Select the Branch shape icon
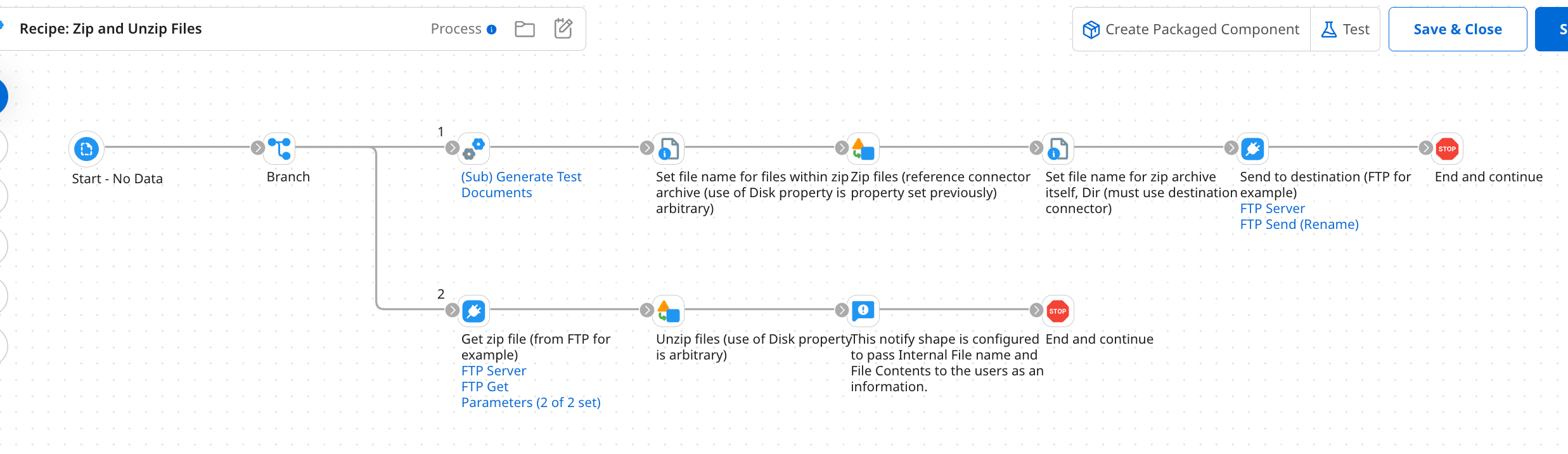Viewport: 1568px width, 454px height. click(280, 148)
